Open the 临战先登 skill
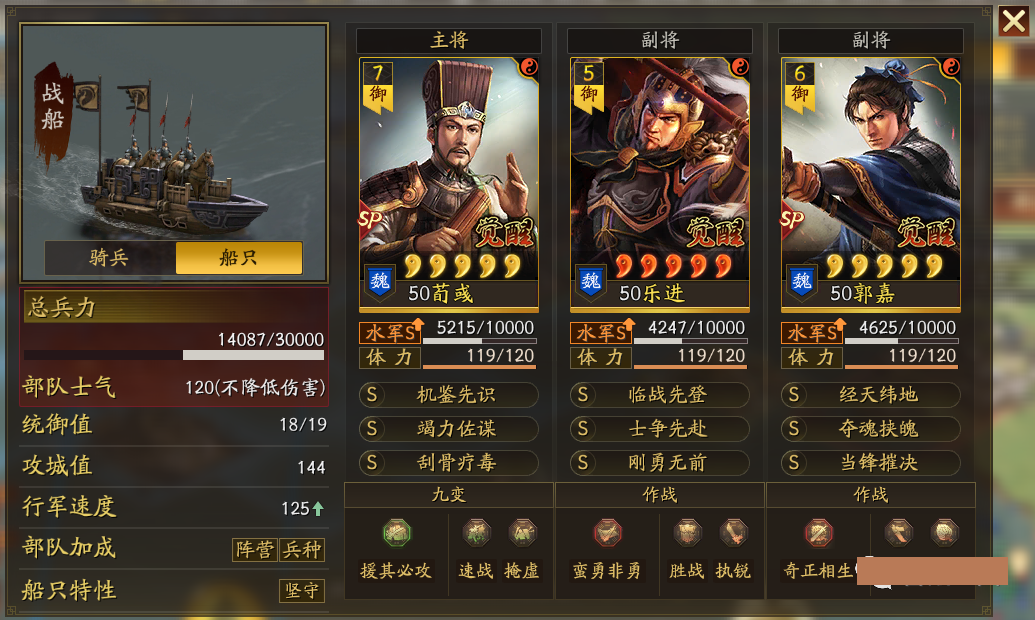The height and width of the screenshot is (620, 1035). tap(660, 395)
